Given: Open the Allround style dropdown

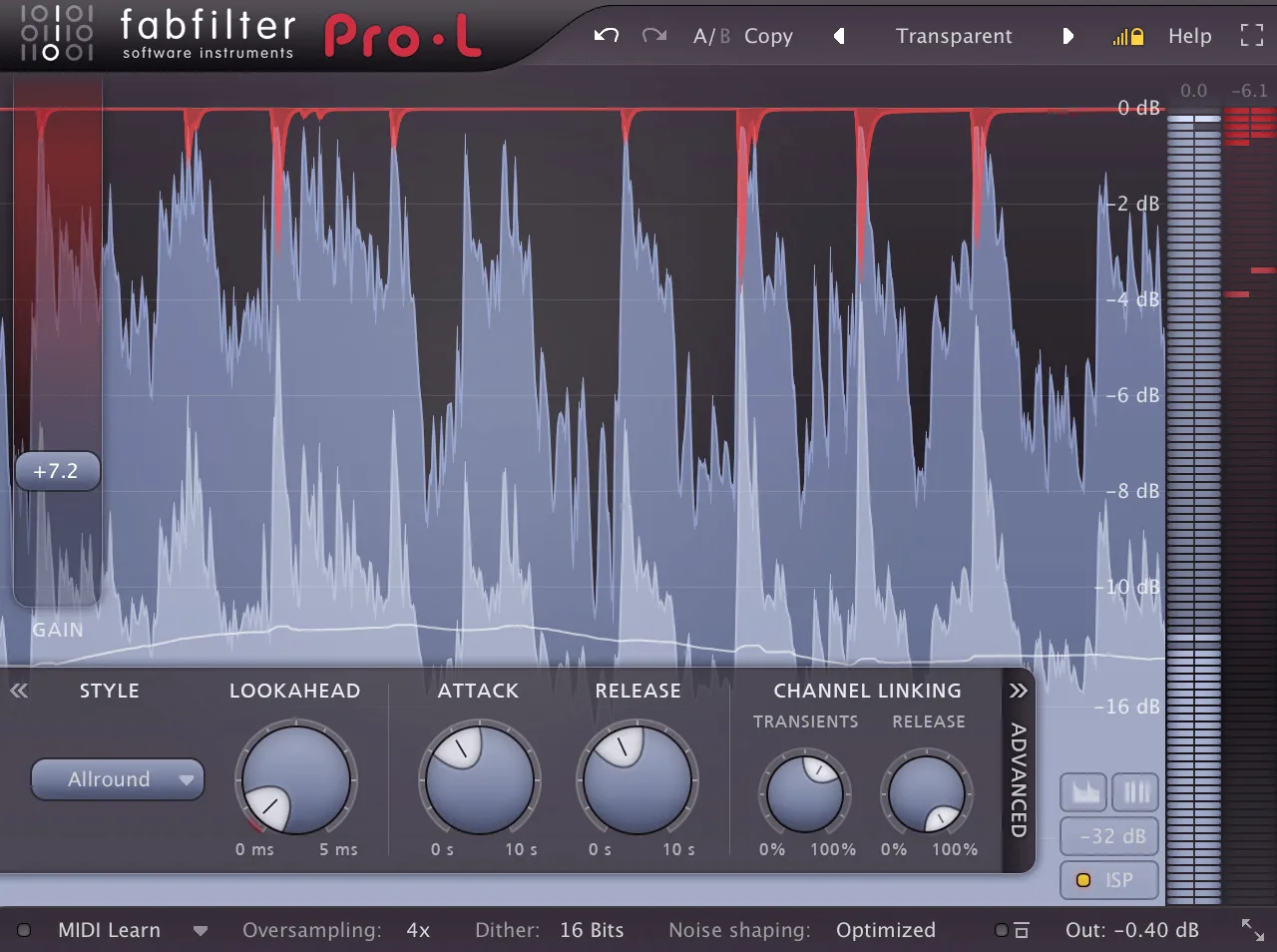Looking at the screenshot, I should (x=118, y=779).
